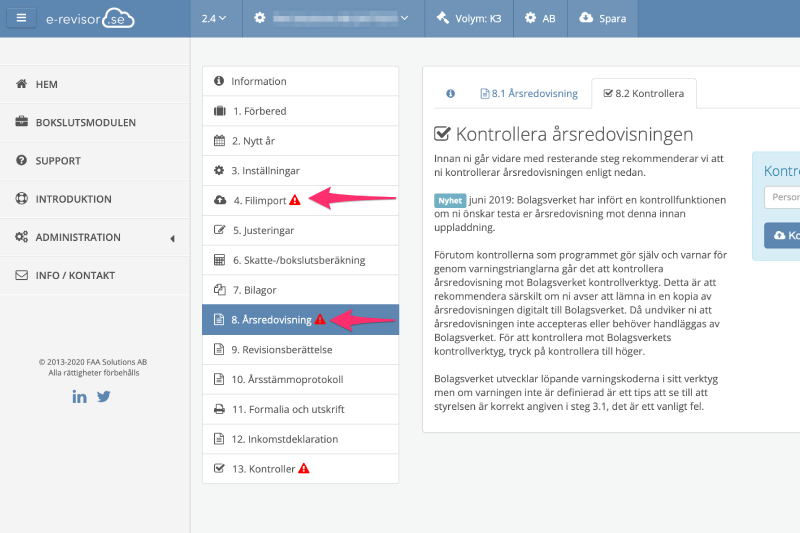Screen dimensions: 800x533
Task: Select the 8.2 Kontrollera tab
Action: (x=644, y=93)
